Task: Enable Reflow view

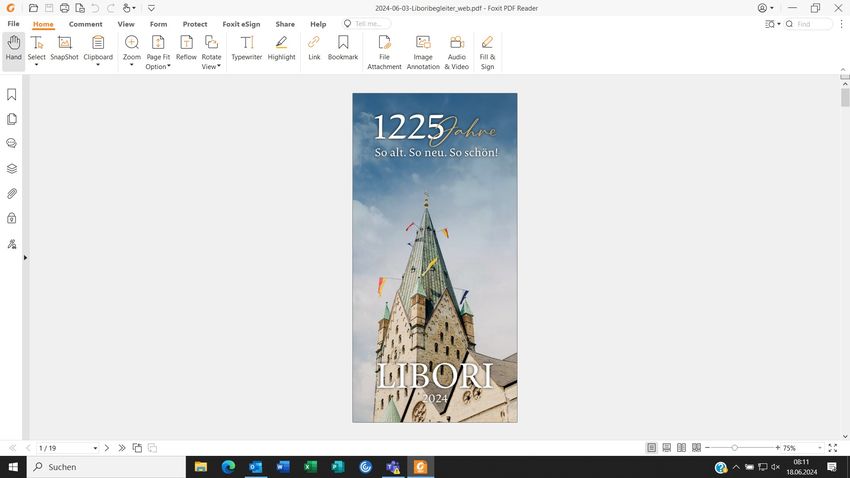Action: (186, 48)
